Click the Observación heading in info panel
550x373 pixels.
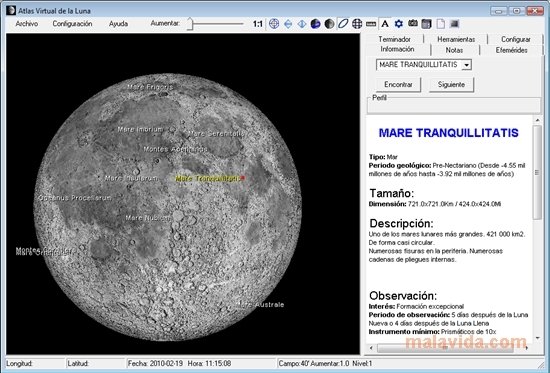click(x=403, y=295)
